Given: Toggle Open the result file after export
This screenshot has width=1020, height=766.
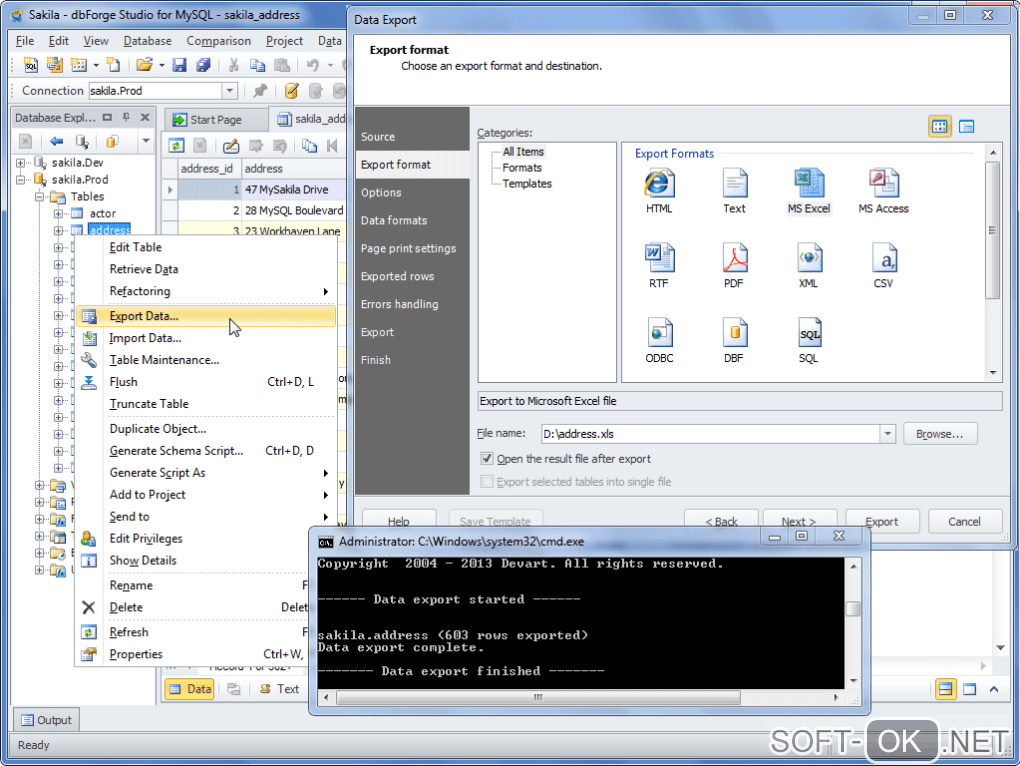Looking at the screenshot, I should [x=487, y=458].
